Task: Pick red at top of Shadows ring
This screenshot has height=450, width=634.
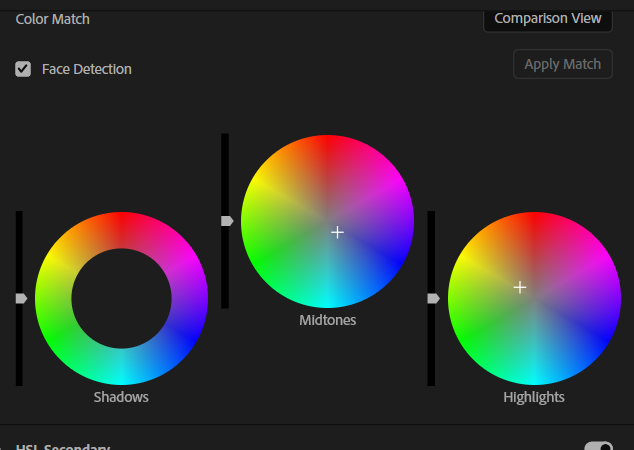Action: [x=121, y=230]
